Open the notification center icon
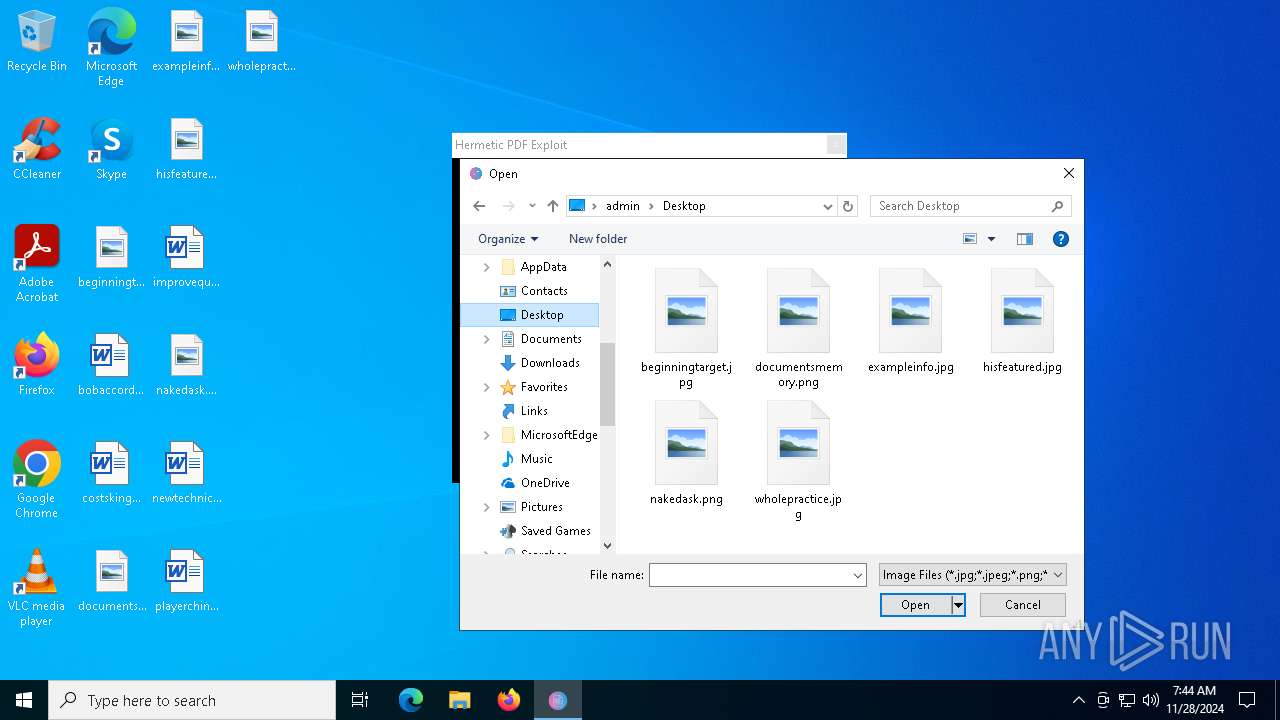 point(1247,700)
